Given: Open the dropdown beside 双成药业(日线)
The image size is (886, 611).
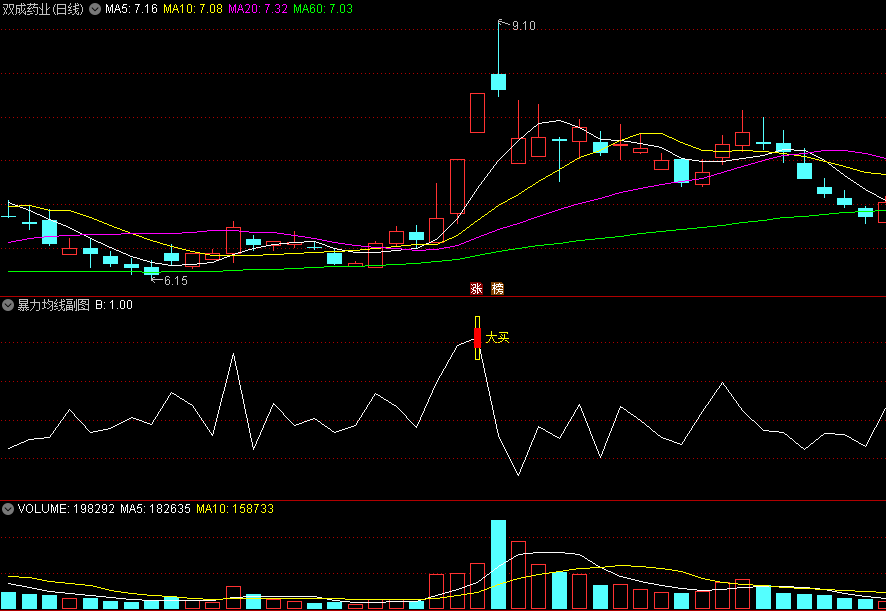Looking at the screenshot, I should (x=95, y=9).
